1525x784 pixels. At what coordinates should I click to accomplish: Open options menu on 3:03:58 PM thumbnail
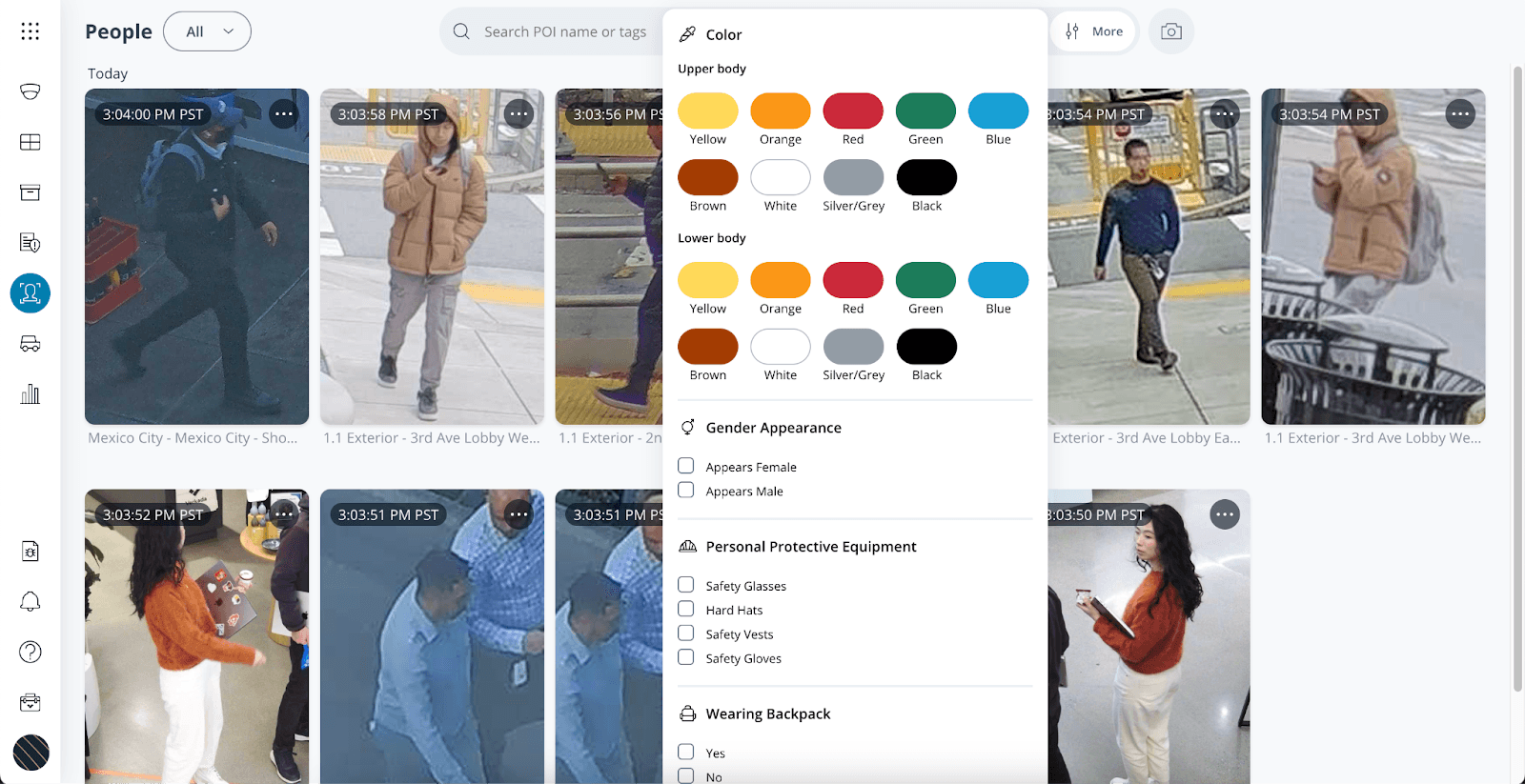518,114
